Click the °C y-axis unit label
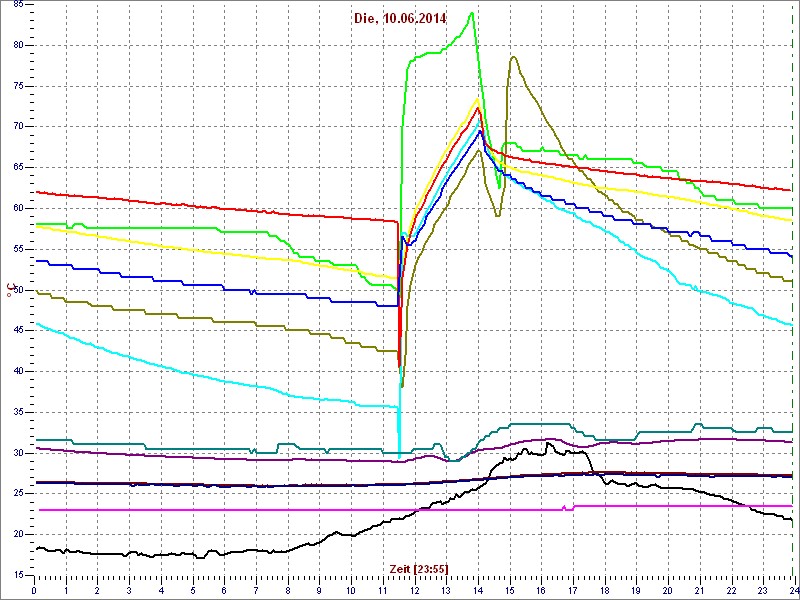 (9, 289)
